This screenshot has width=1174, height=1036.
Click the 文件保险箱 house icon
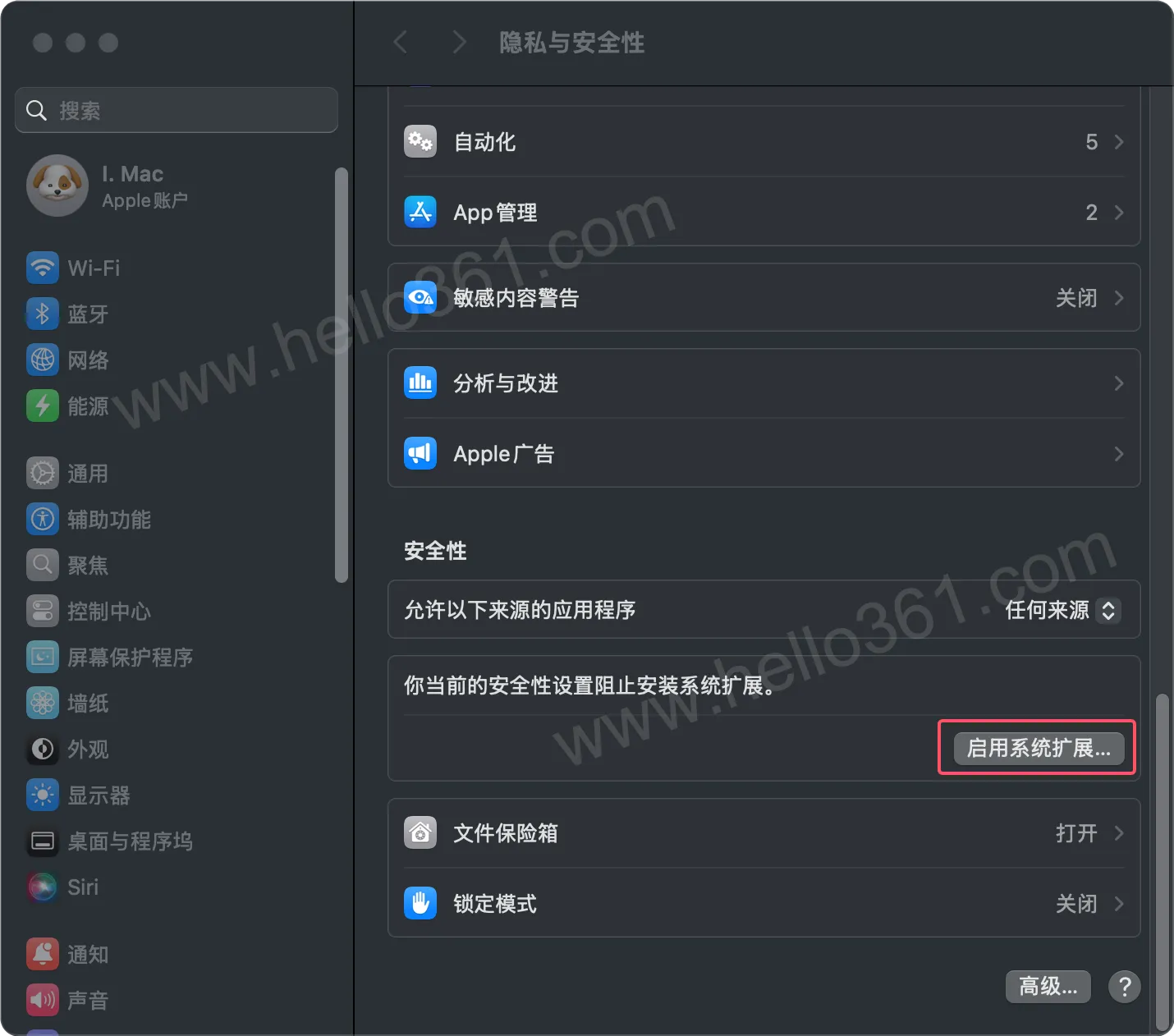(x=420, y=833)
